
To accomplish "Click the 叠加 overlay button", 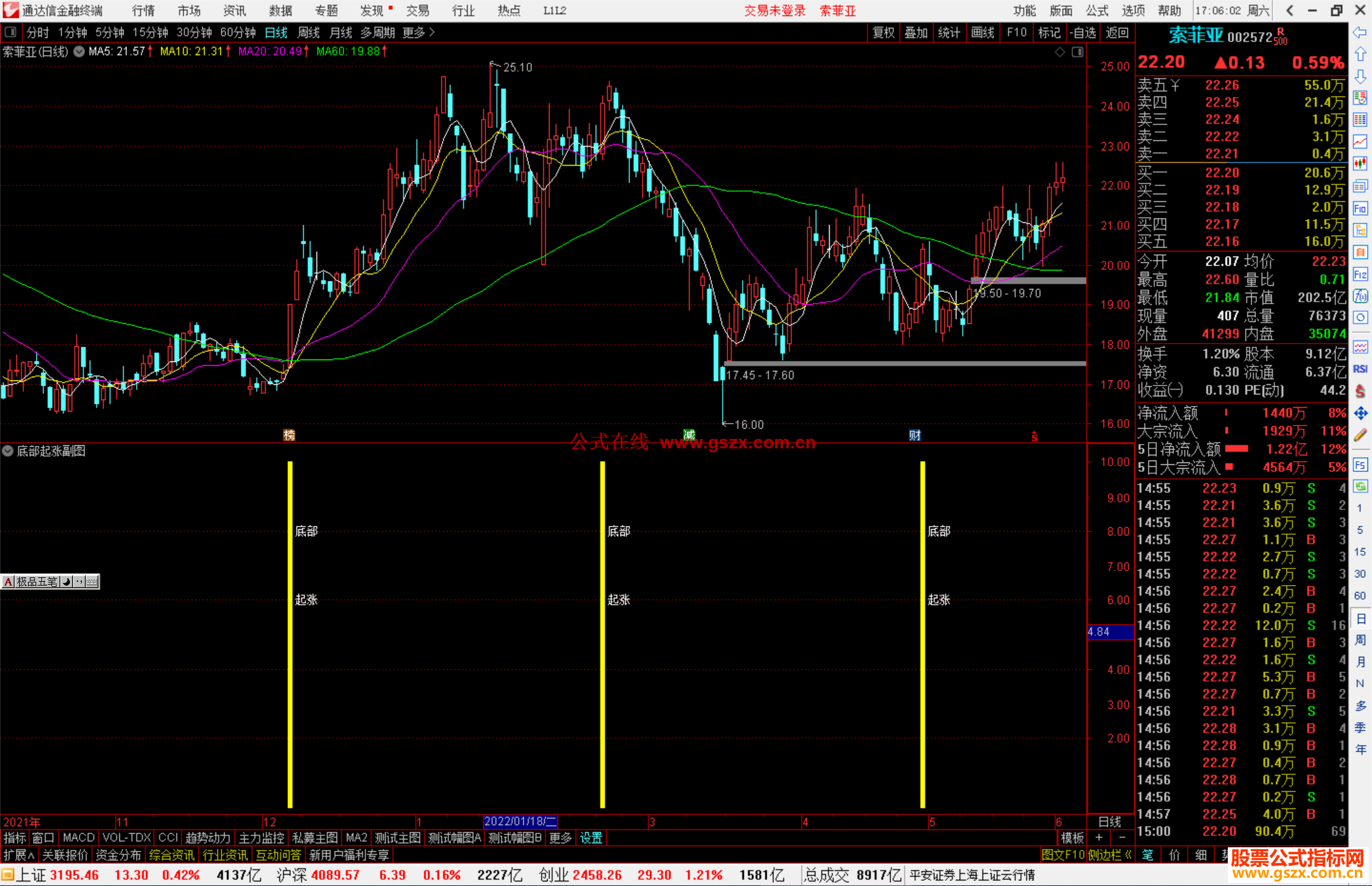I will (x=916, y=32).
